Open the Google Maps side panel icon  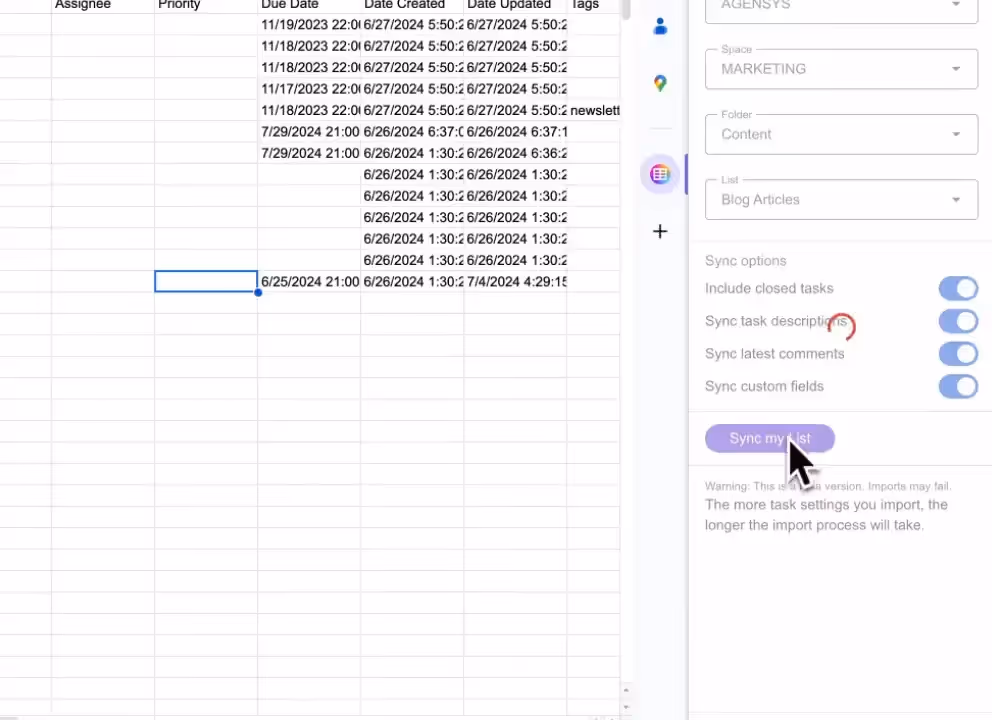[x=660, y=84]
